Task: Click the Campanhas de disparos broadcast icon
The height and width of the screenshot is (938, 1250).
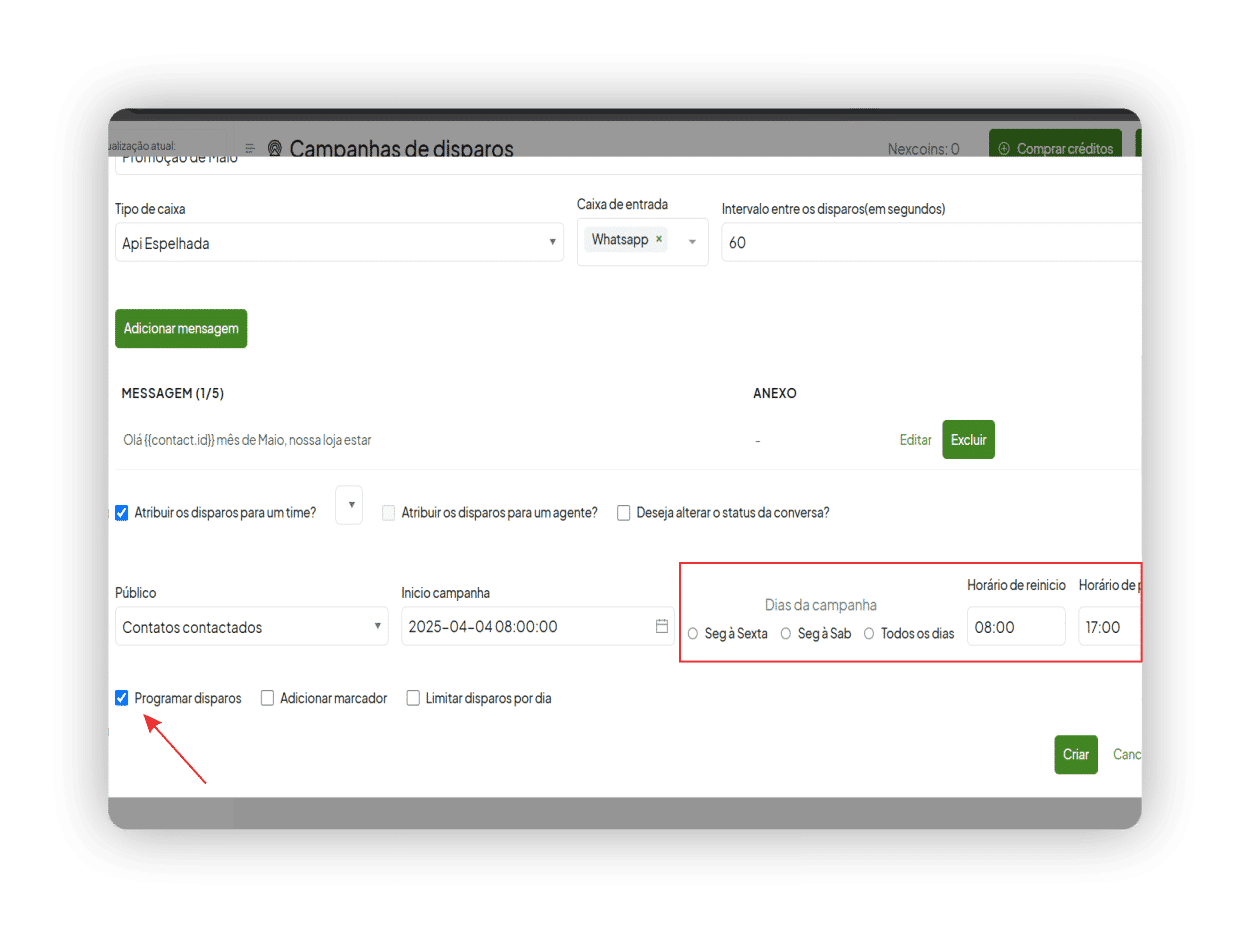Action: (276, 148)
